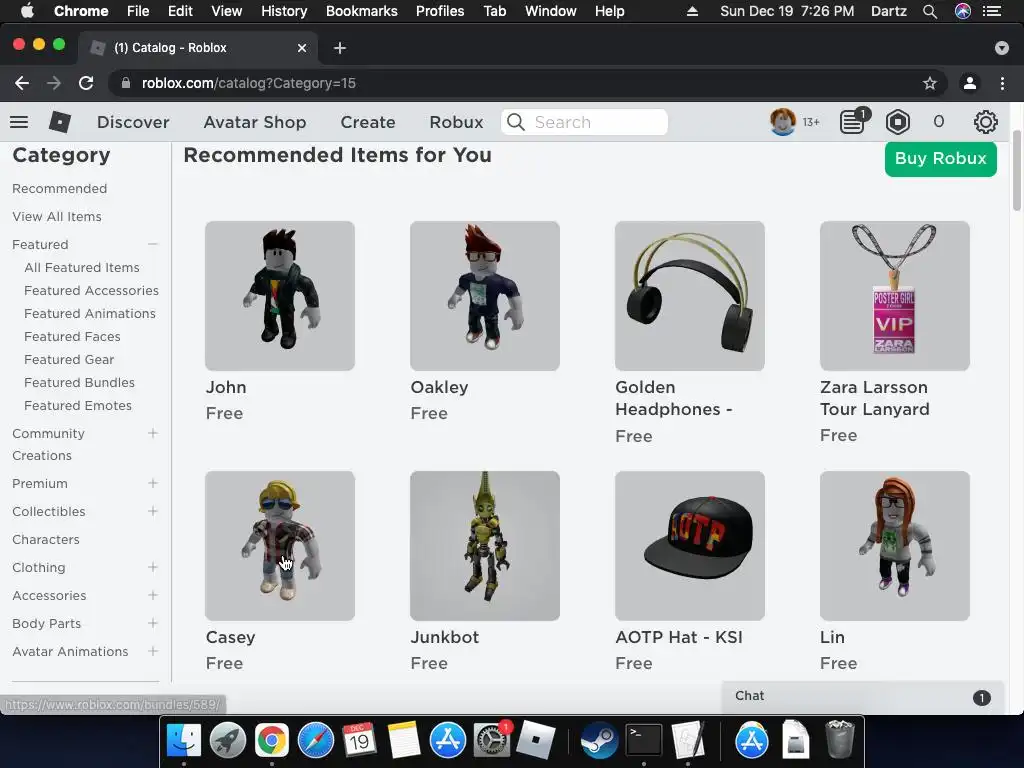
Task: Open Featured Bundles link
Action: point(80,383)
